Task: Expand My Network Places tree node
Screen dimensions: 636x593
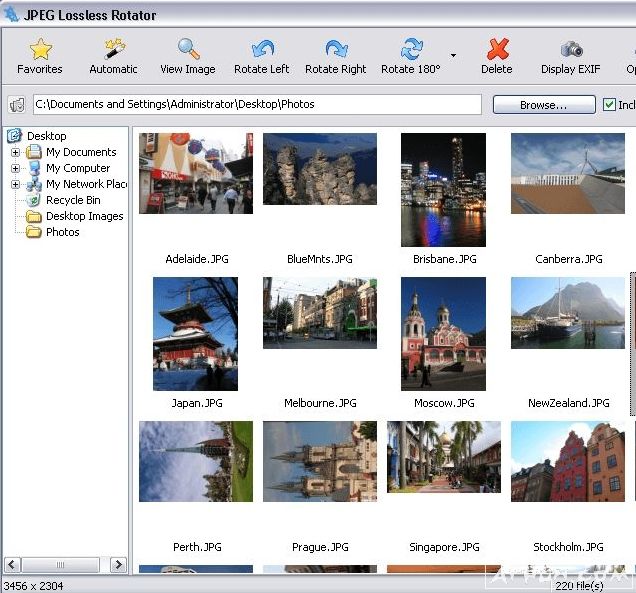Action: point(15,184)
